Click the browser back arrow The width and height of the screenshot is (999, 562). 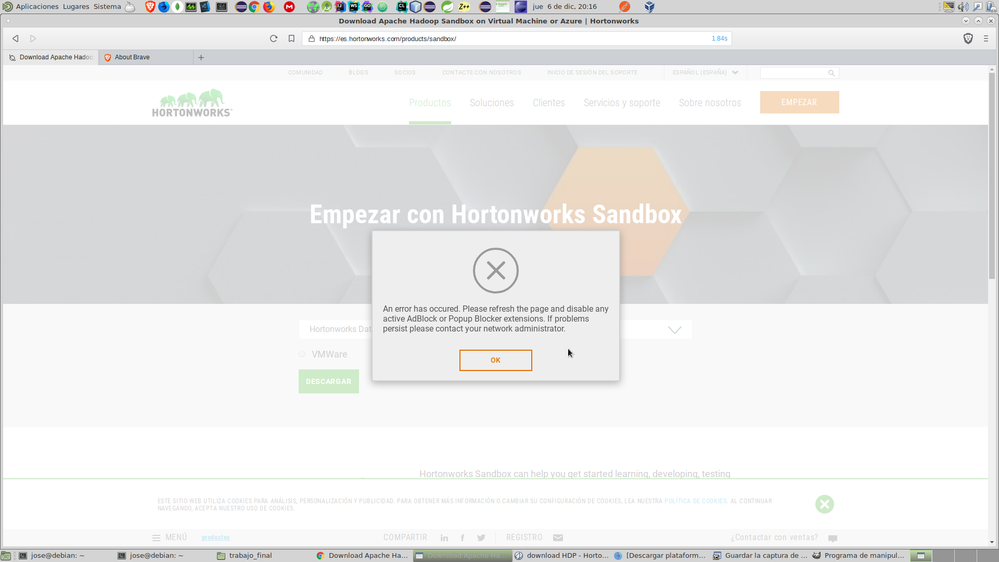[15, 39]
